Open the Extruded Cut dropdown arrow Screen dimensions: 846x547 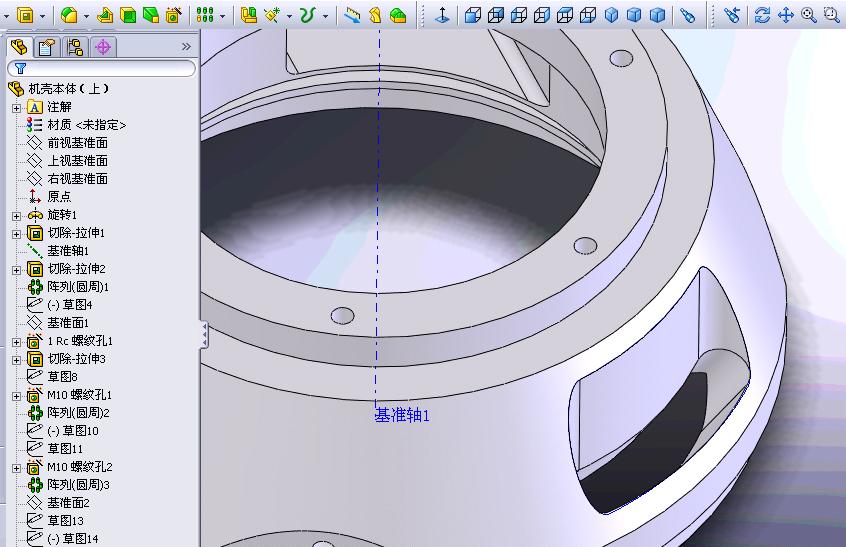pos(43,16)
